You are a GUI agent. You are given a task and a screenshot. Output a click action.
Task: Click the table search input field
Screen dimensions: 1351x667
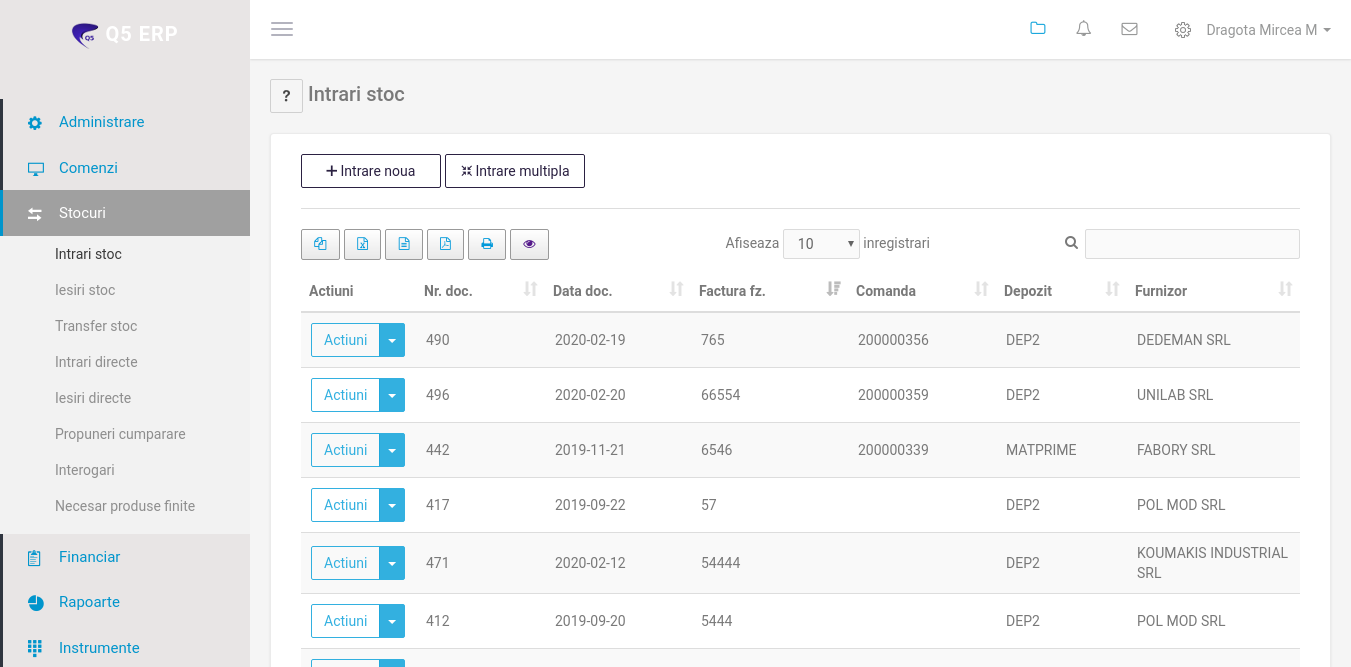point(1192,244)
